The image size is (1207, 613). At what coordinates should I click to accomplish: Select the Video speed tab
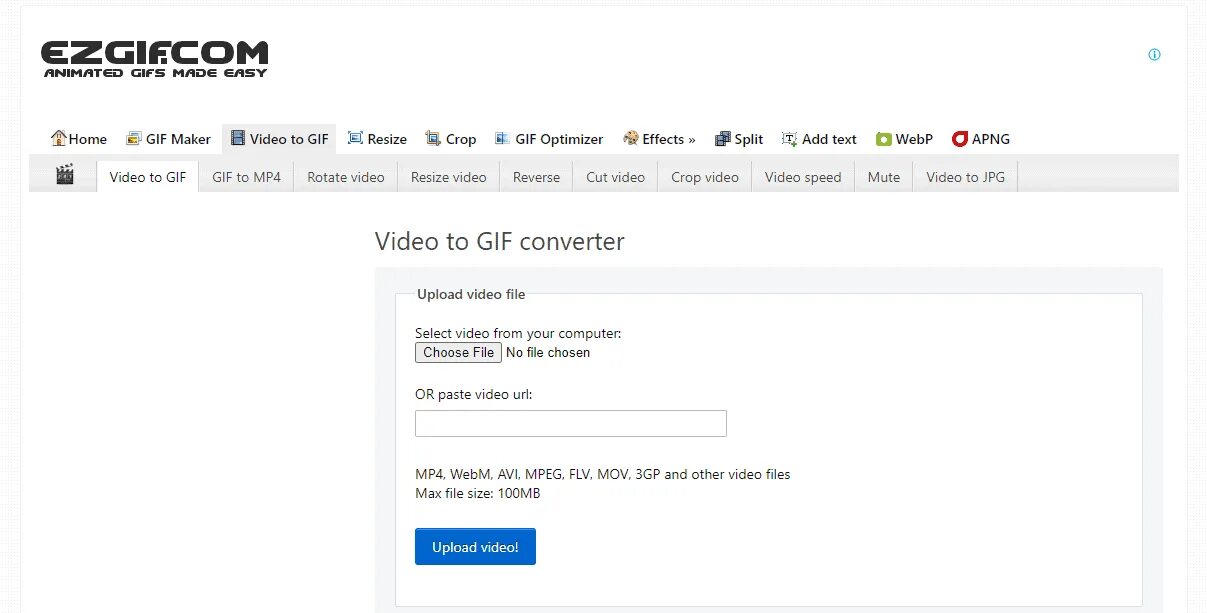click(802, 176)
